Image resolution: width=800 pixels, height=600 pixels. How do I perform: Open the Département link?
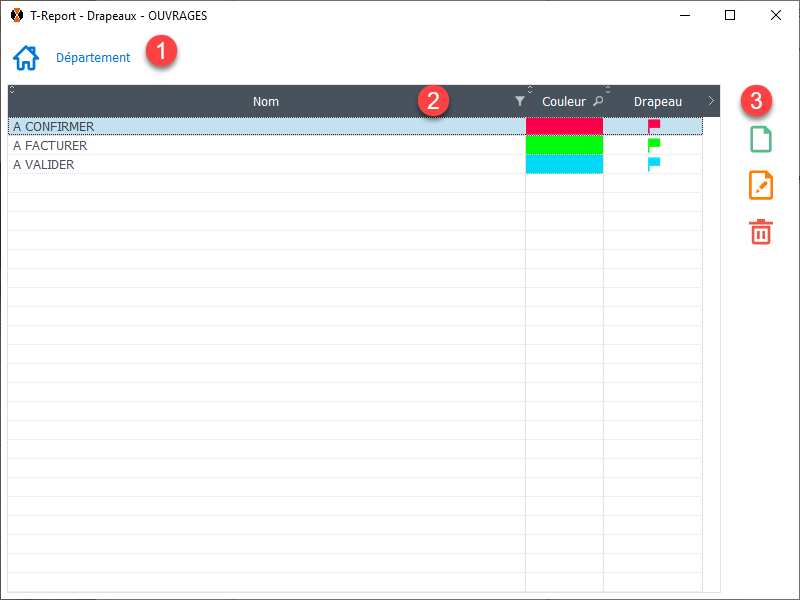coord(93,58)
